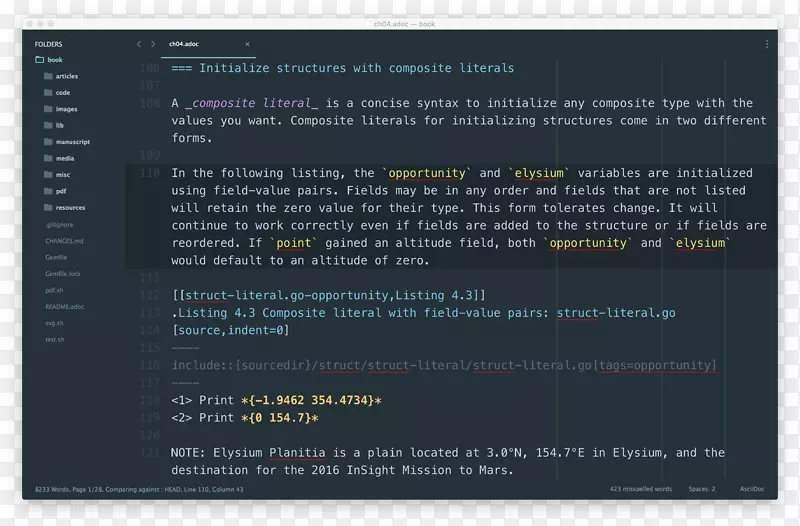Viewport: 800px width, 526px height.
Task: Click the book root folder icon
Action: point(39,60)
